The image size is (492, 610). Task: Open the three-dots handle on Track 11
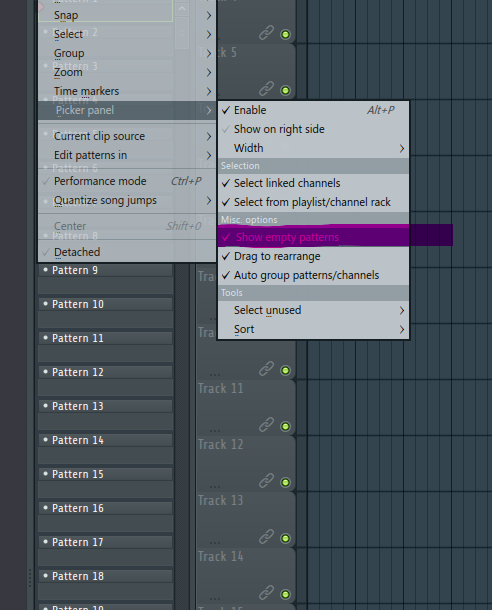215,431
